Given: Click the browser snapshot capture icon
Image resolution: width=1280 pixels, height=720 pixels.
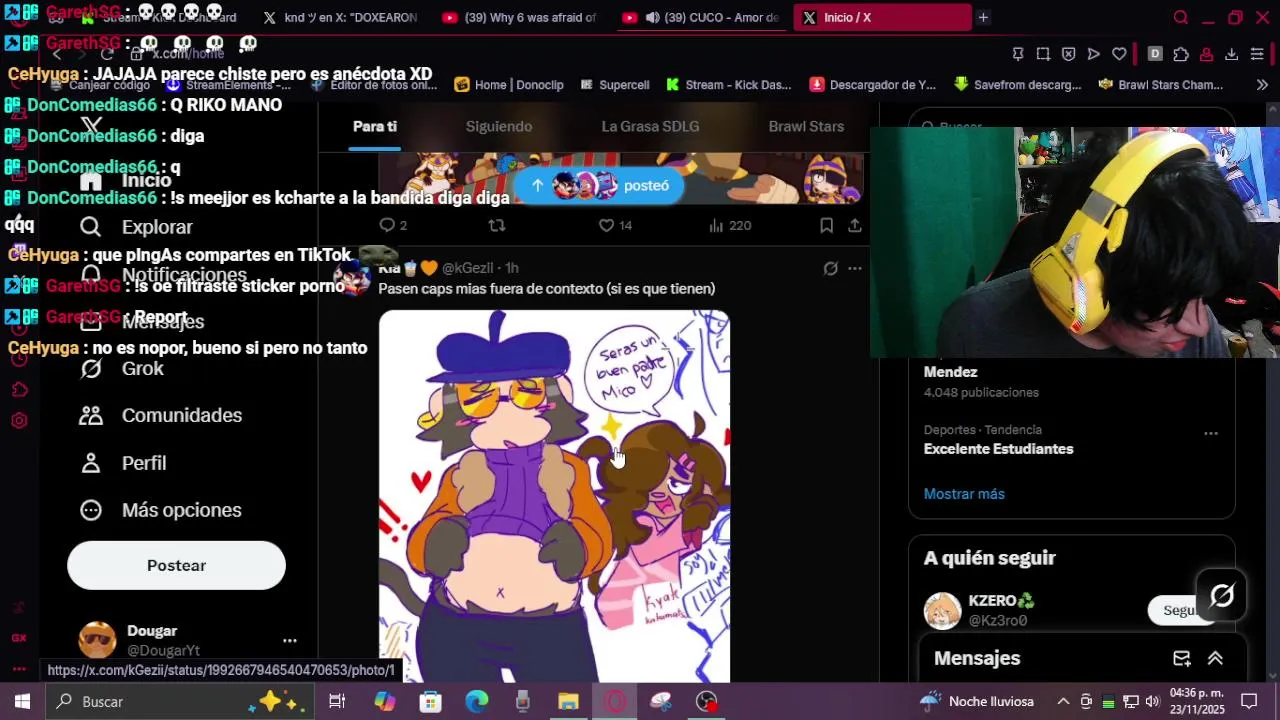Looking at the screenshot, I should tap(1043, 54).
